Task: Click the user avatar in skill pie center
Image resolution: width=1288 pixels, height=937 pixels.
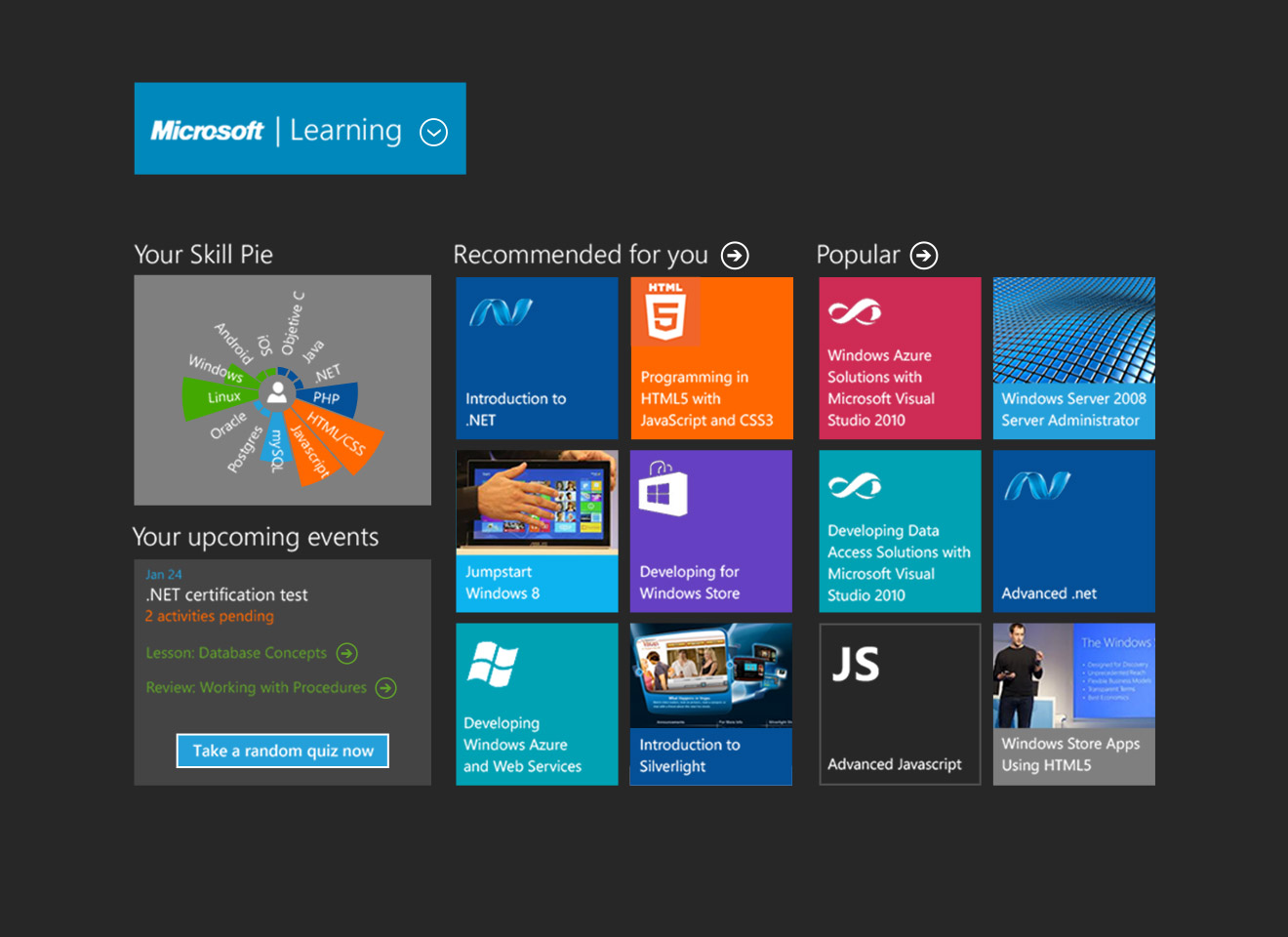Action: tap(278, 392)
